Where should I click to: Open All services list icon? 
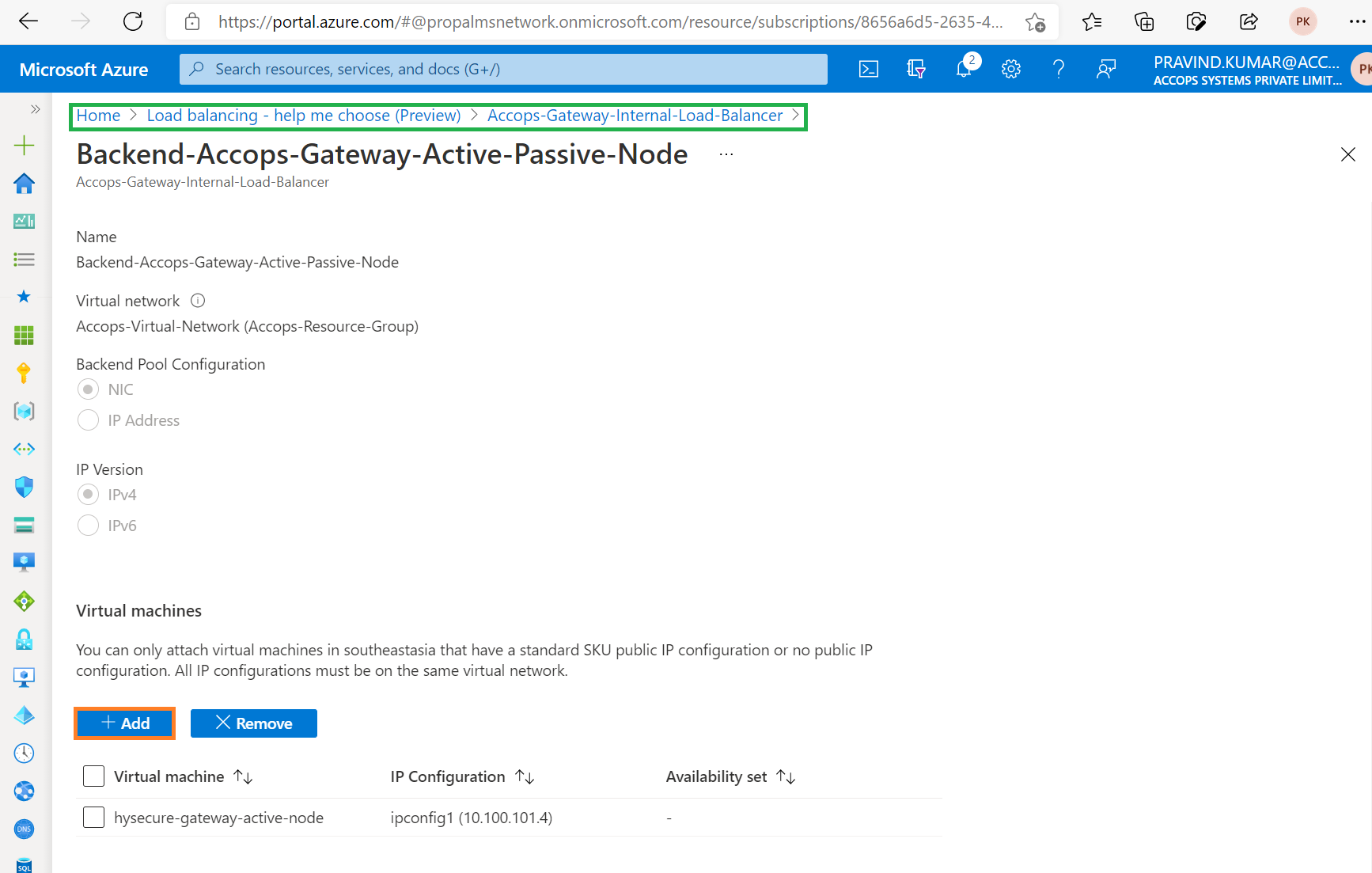click(x=25, y=259)
